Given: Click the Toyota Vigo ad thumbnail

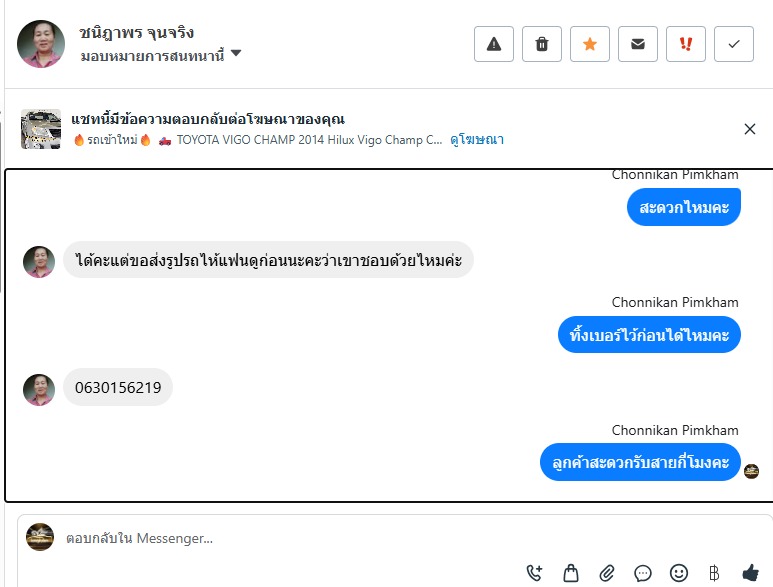Looking at the screenshot, I should click(41, 129).
